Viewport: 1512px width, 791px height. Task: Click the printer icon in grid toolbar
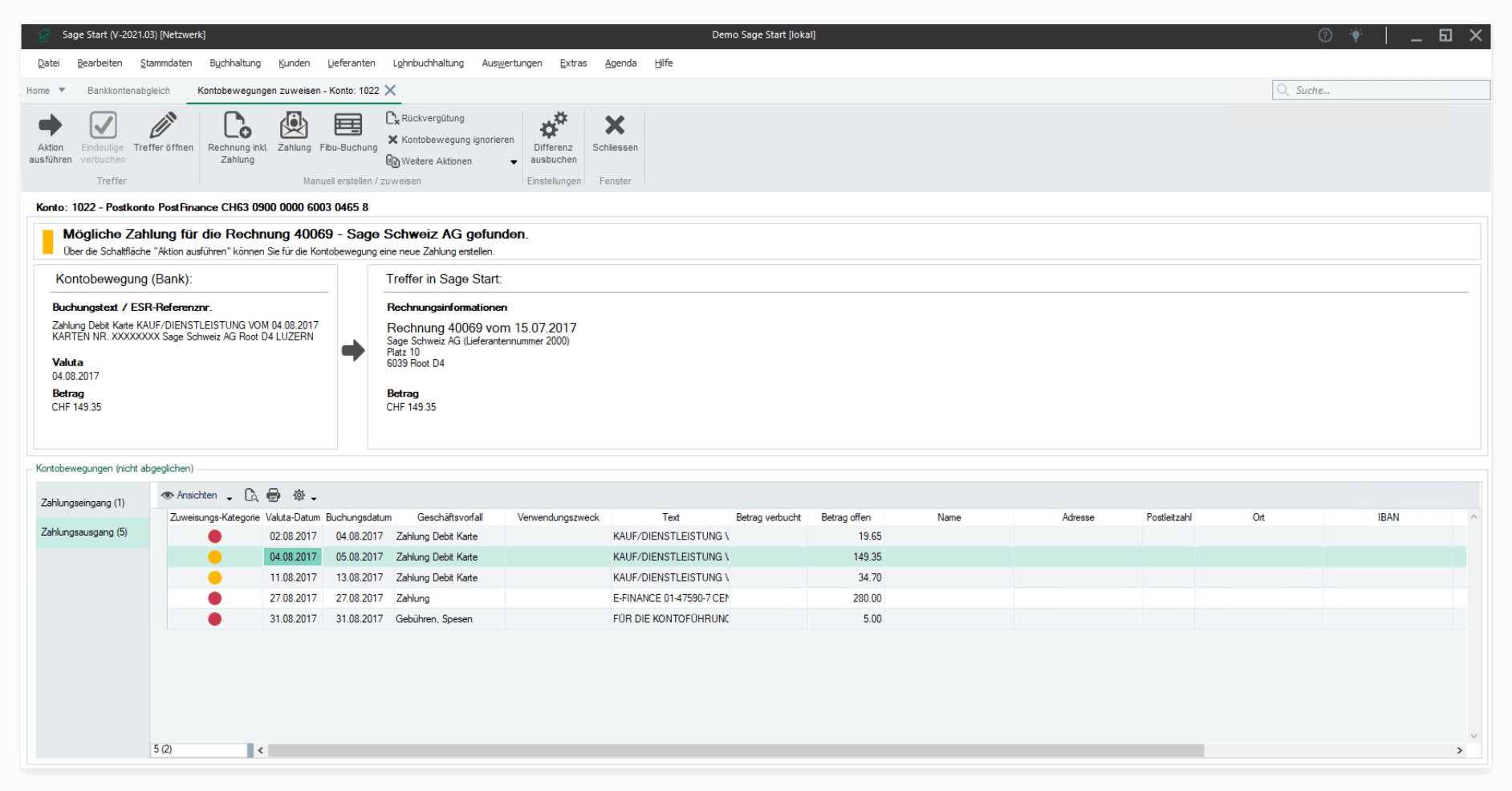(274, 495)
